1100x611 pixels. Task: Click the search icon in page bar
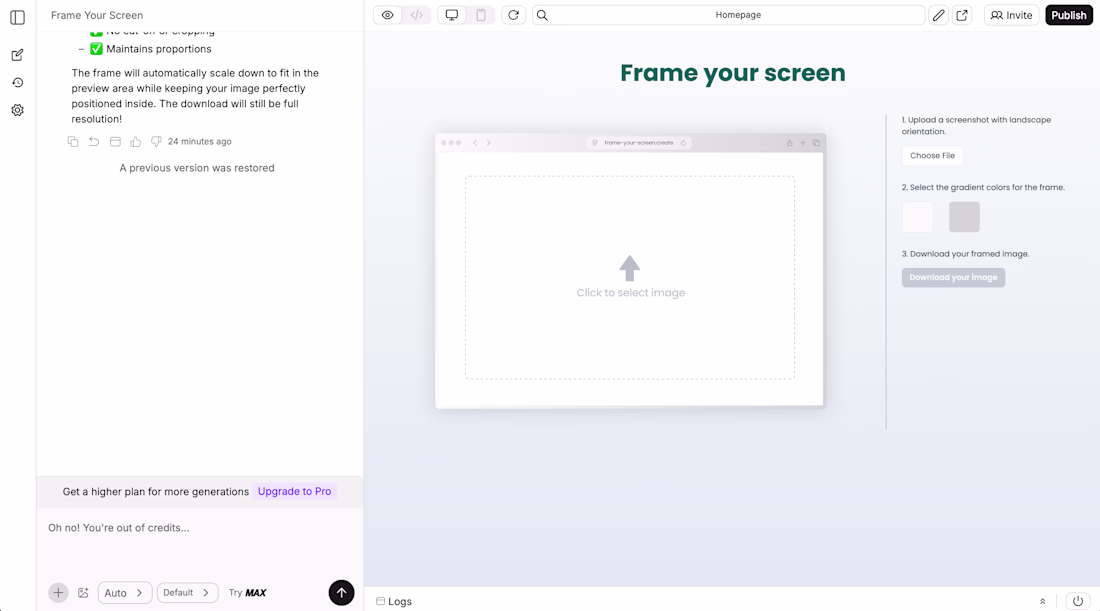(x=542, y=15)
